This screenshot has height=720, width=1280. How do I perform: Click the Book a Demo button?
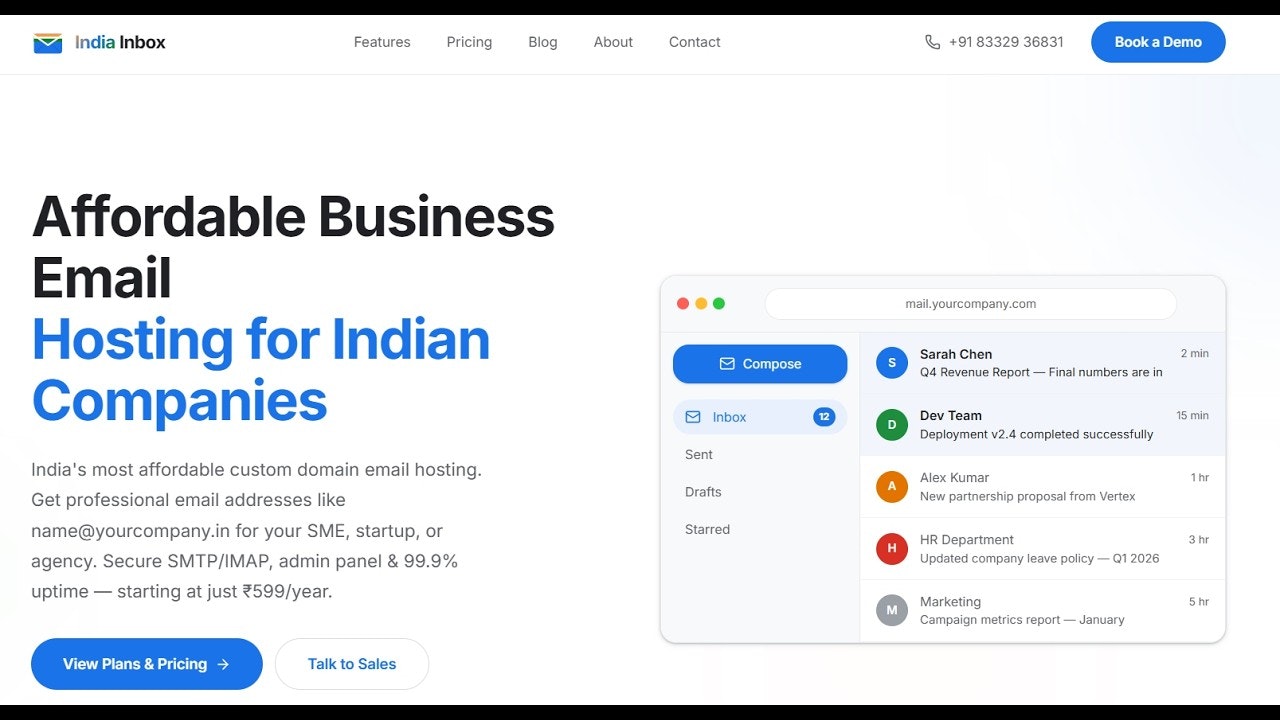tap(1158, 42)
